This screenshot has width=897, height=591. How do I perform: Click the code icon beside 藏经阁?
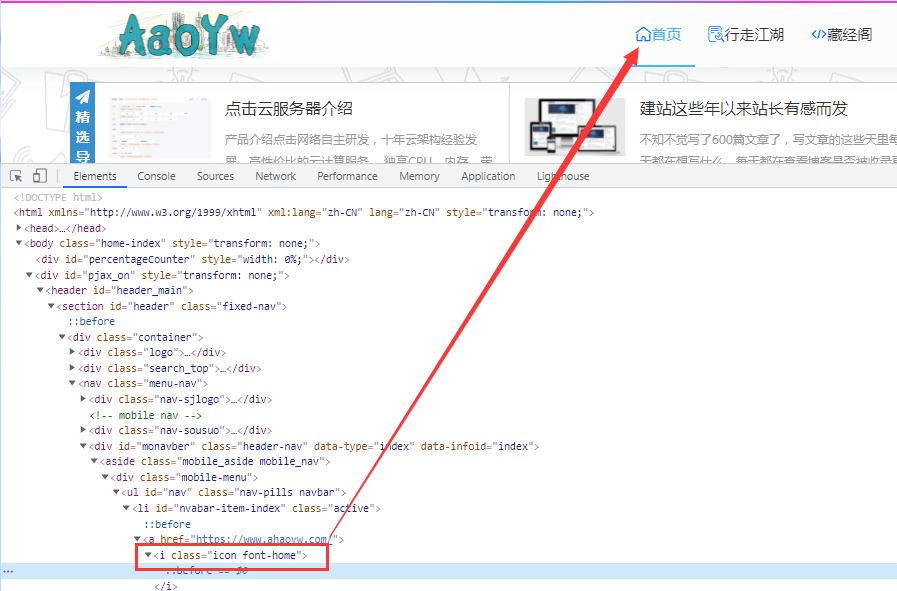point(818,34)
